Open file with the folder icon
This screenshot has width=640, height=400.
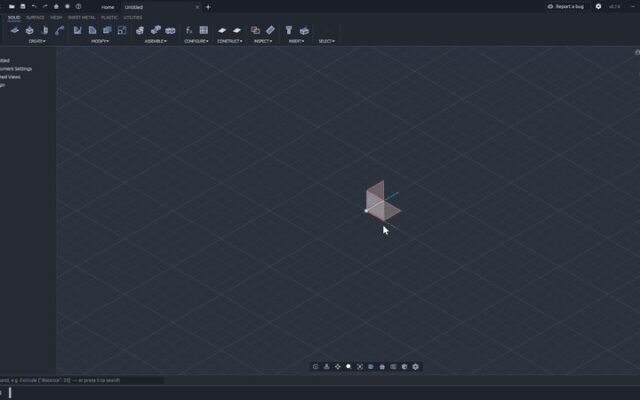tap(12, 7)
